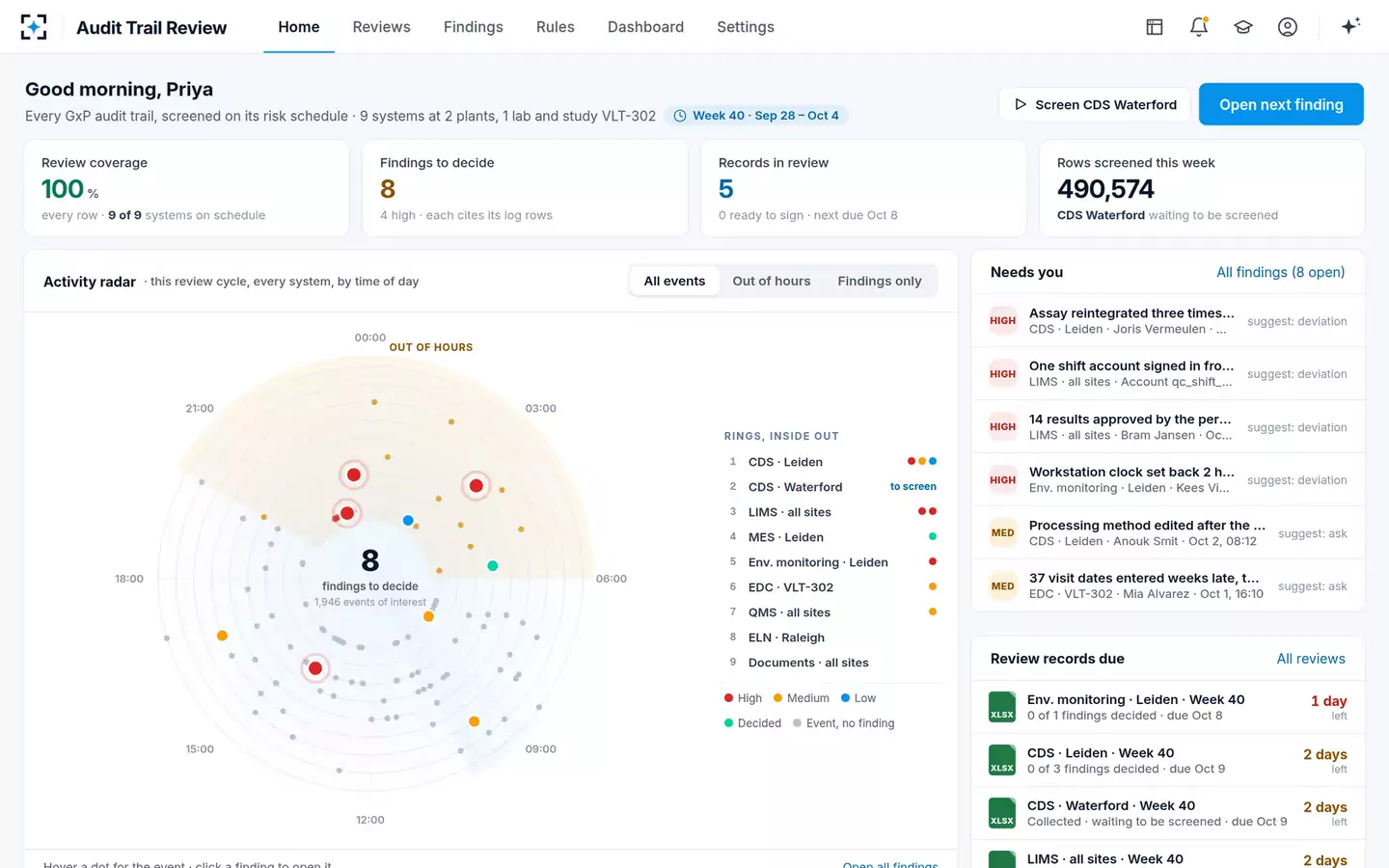Click HIGH badge on Assay reintegrated finding
1389x868 pixels.
pos(1003,321)
